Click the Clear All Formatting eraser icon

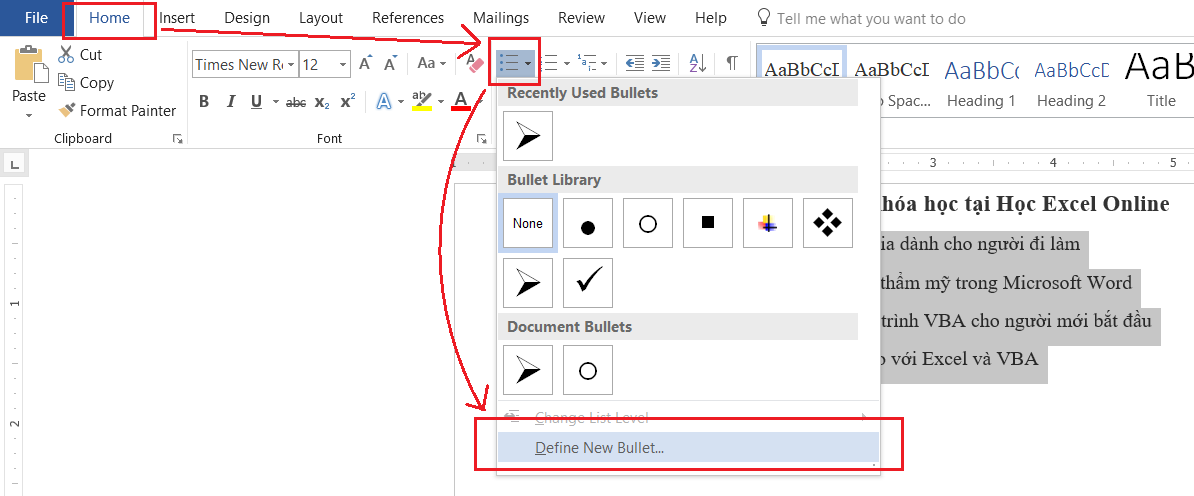[x=474, y=63]
